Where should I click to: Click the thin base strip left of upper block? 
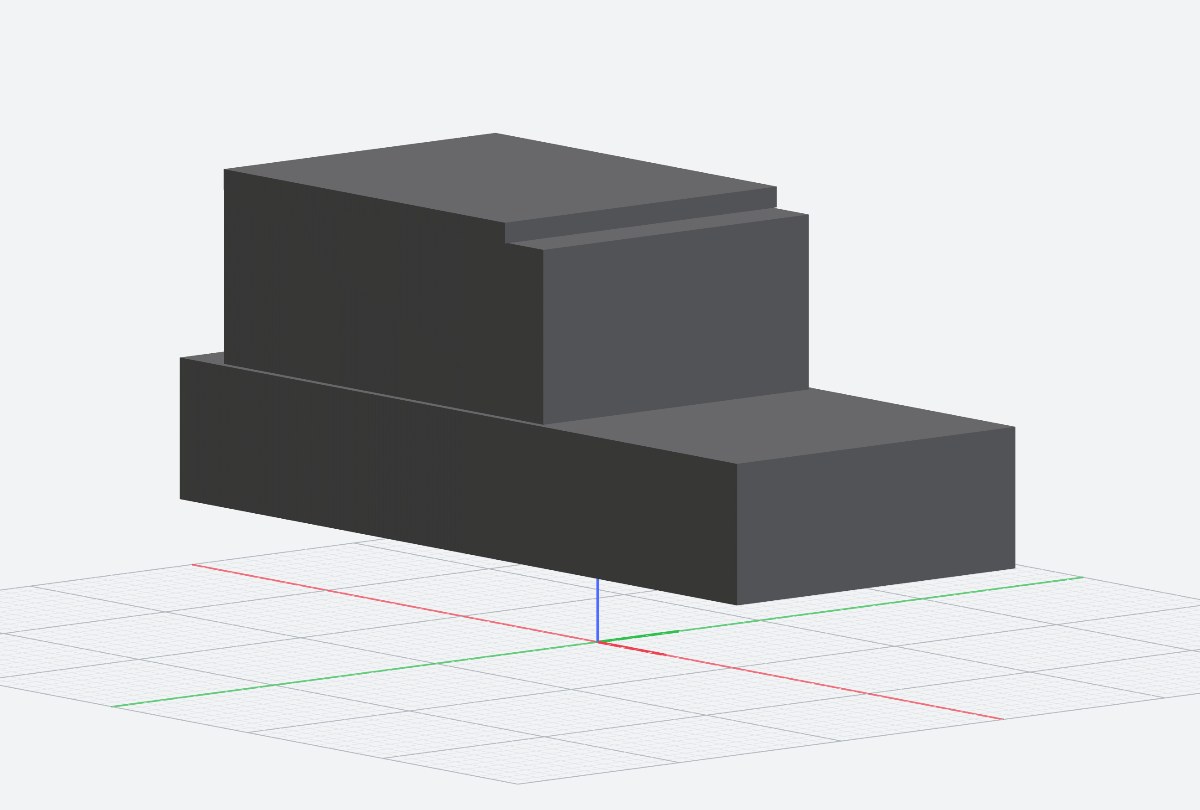pyautogui.click(x=203, y=357)
